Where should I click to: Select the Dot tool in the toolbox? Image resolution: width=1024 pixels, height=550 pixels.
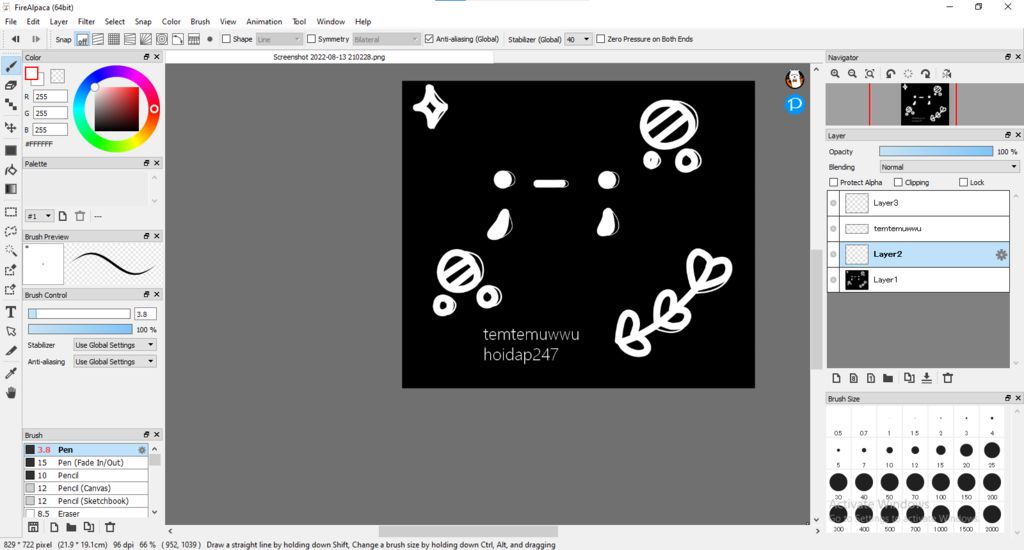[x=11, y=105]
